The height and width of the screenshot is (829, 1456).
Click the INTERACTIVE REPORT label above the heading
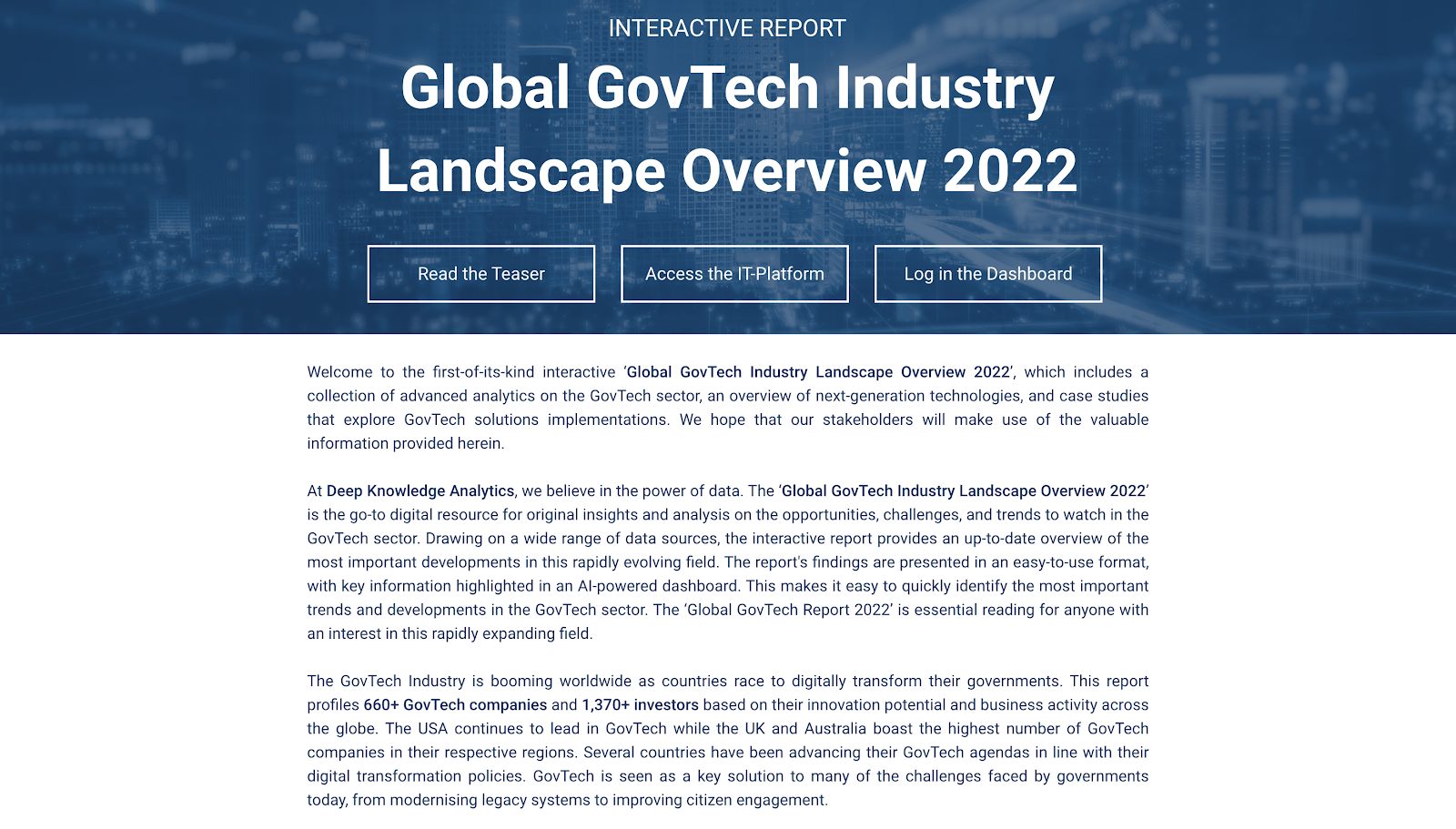coord(727,28)
